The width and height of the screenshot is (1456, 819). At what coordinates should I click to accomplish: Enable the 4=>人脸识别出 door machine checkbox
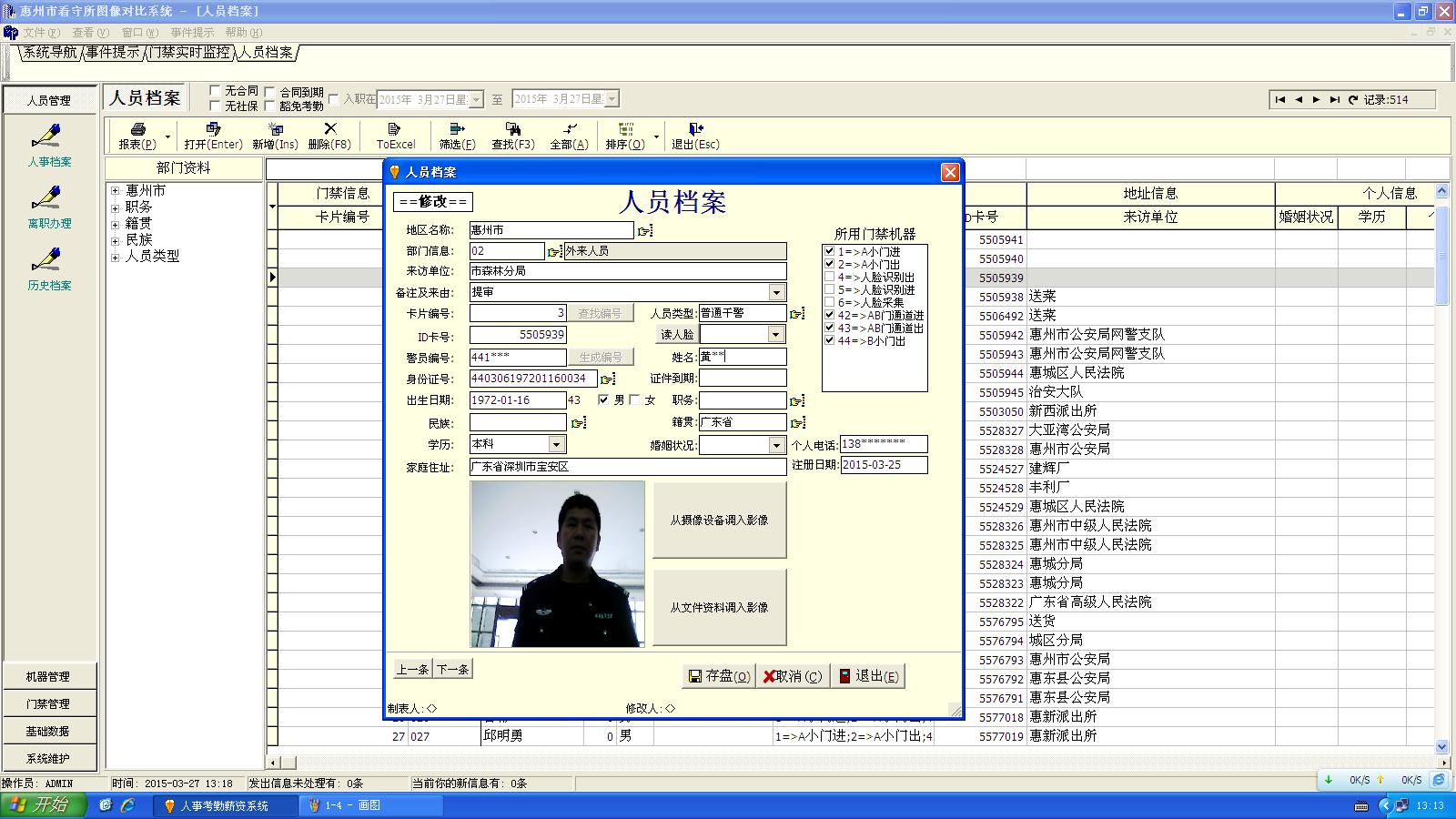click(x=829, y=277)
